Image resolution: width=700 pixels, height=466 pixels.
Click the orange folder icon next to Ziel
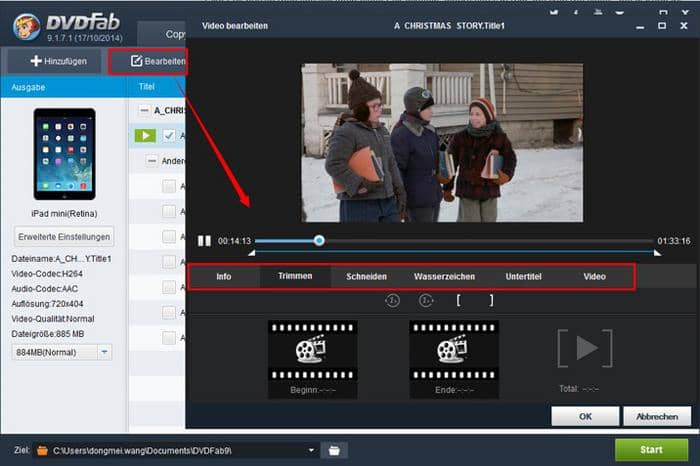click(x=42, y=450)
